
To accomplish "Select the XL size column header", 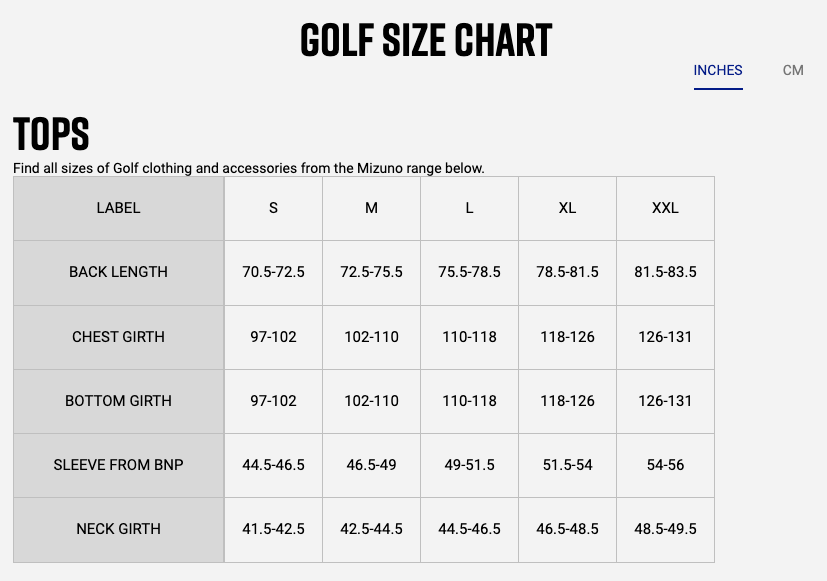I will [567, 208].
